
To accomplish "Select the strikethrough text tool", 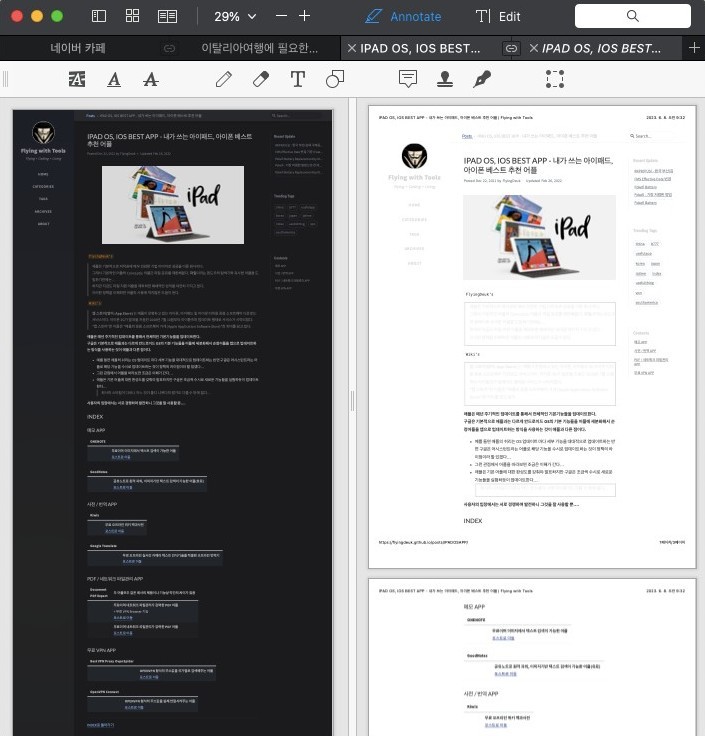I will [151, 79].
